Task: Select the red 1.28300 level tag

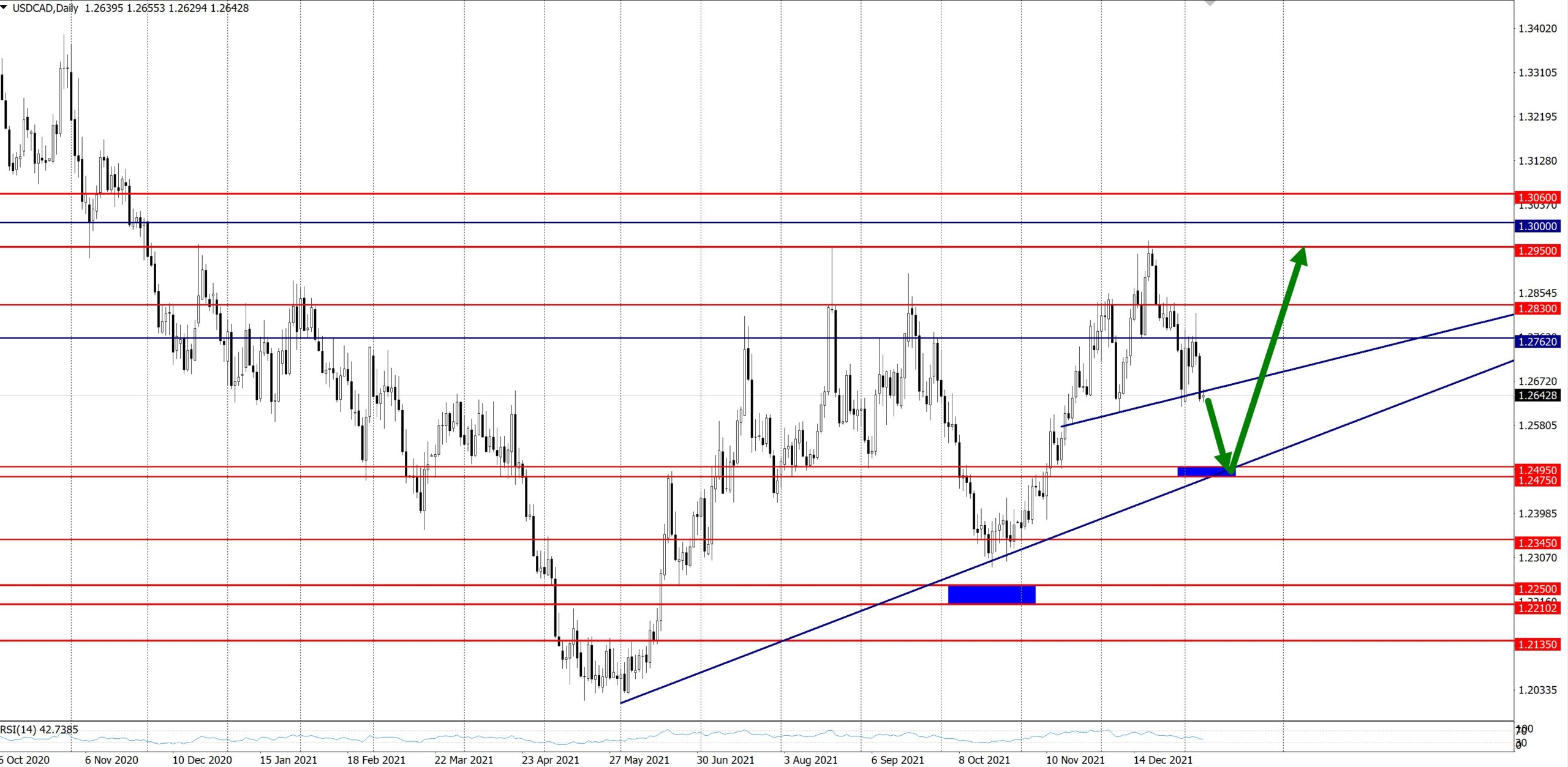Action: pos(1537,308)
